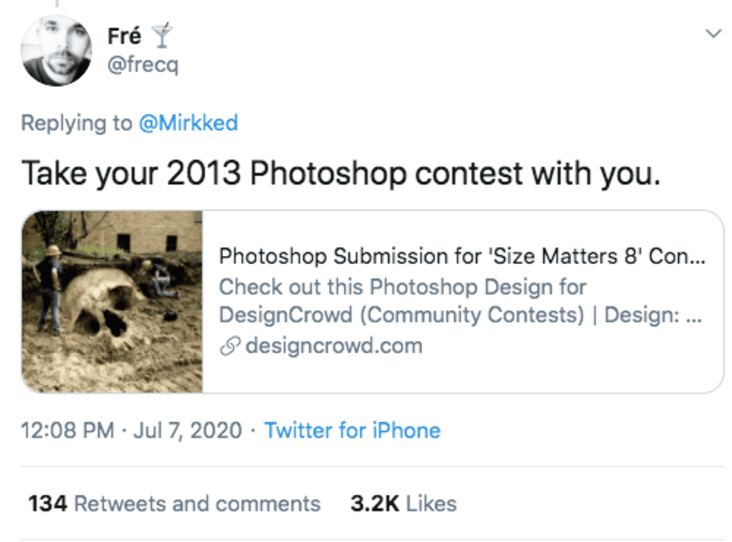
Task: Click the designcrowd.com domain text
Action: 334,346
